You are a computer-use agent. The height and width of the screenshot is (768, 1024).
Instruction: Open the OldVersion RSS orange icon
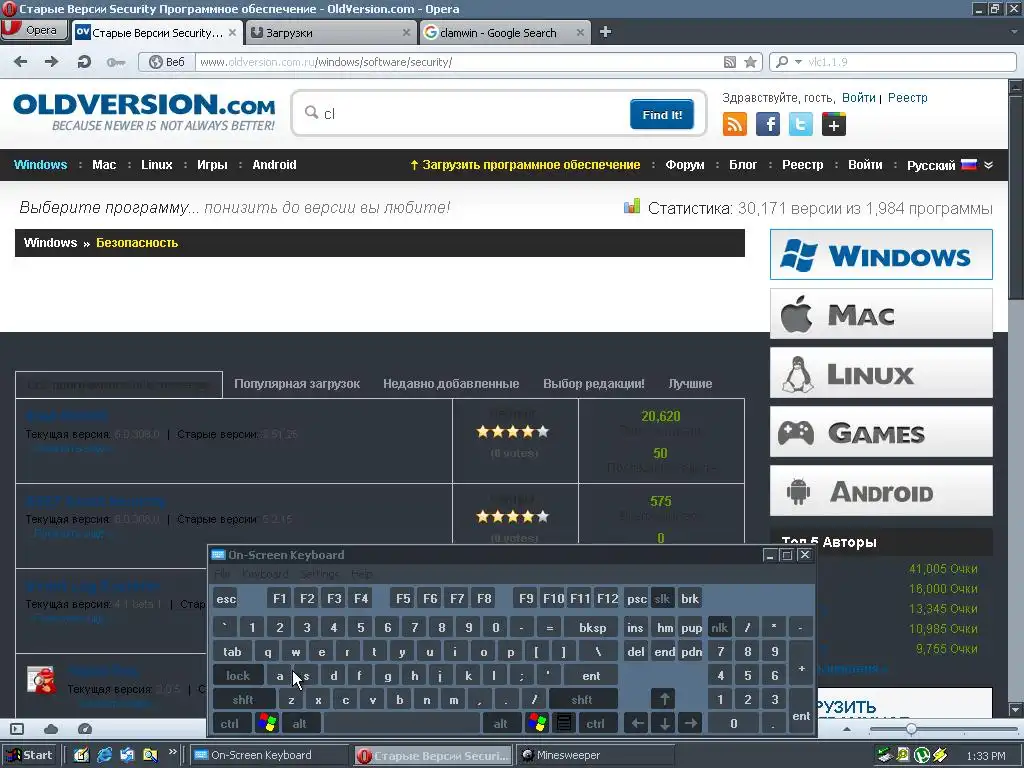click(x=735, y=123)
